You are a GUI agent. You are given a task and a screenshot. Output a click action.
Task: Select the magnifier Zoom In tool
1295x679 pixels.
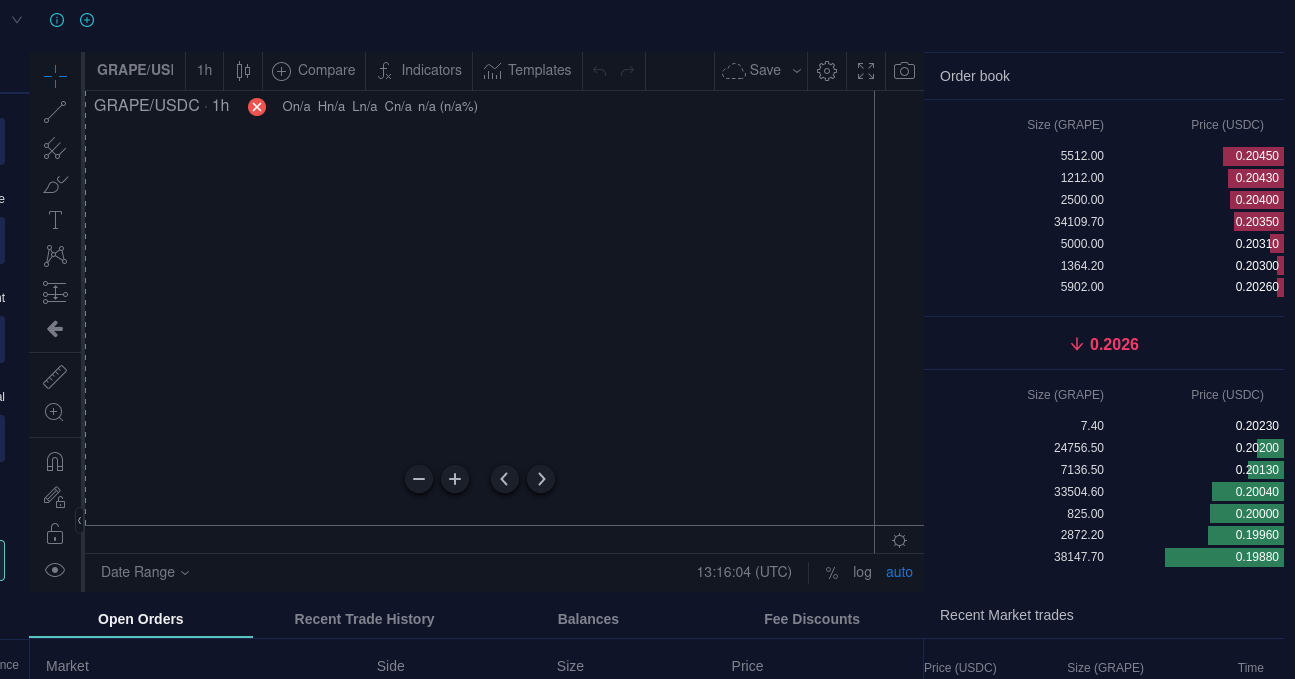tap(55, 412)
